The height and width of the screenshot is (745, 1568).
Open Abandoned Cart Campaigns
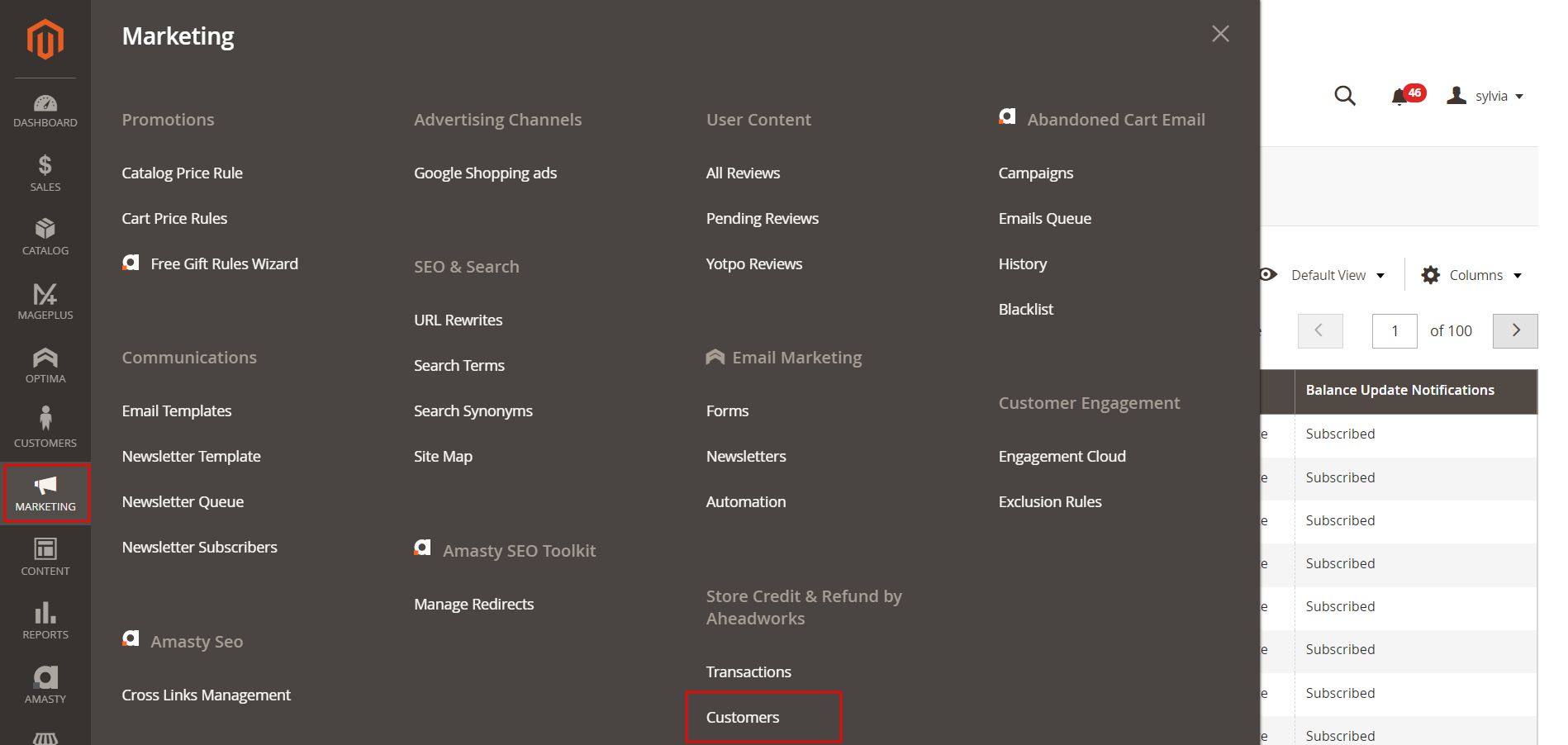tap(1036, 173)
